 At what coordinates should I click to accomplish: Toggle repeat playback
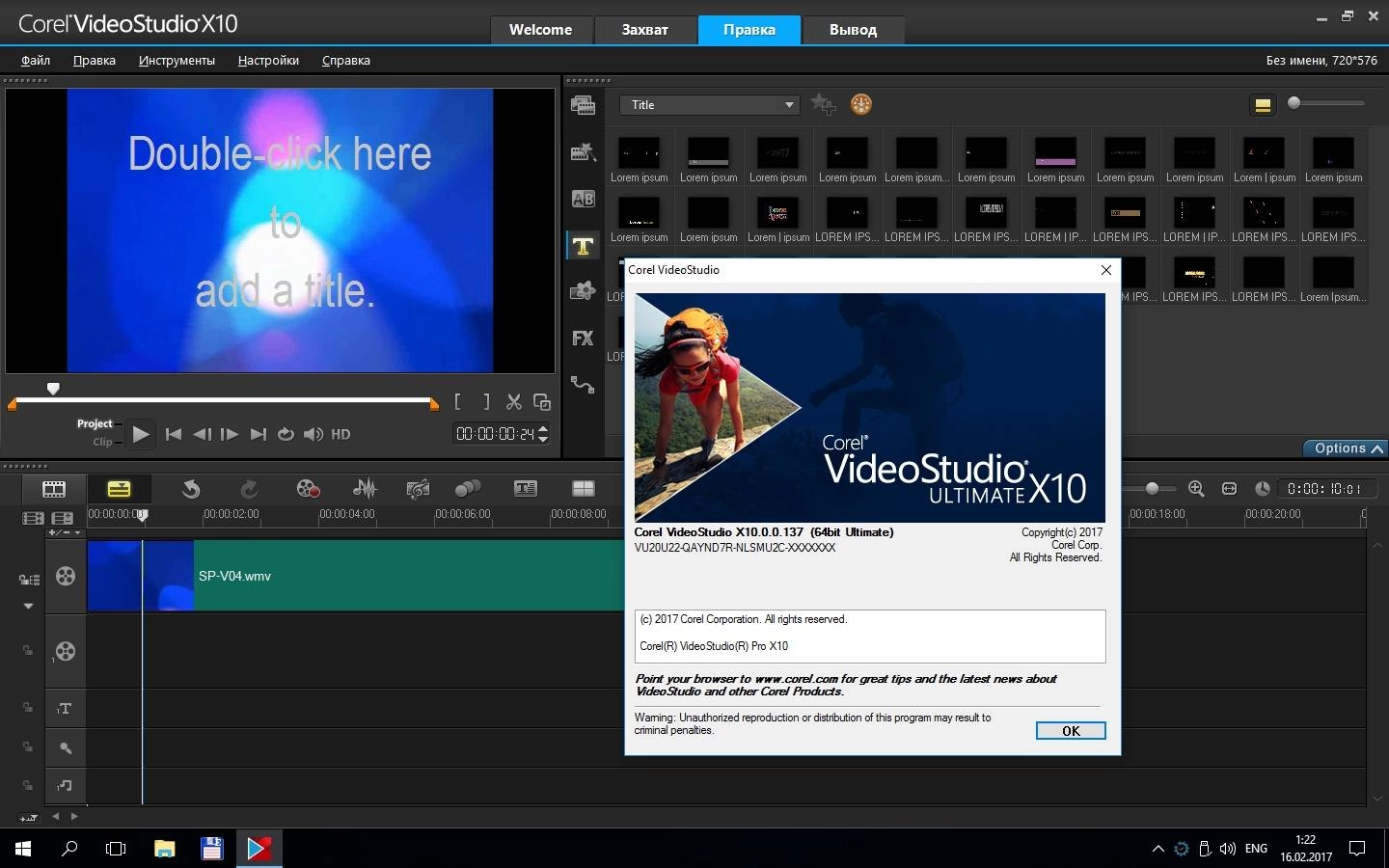pos(286,434)
